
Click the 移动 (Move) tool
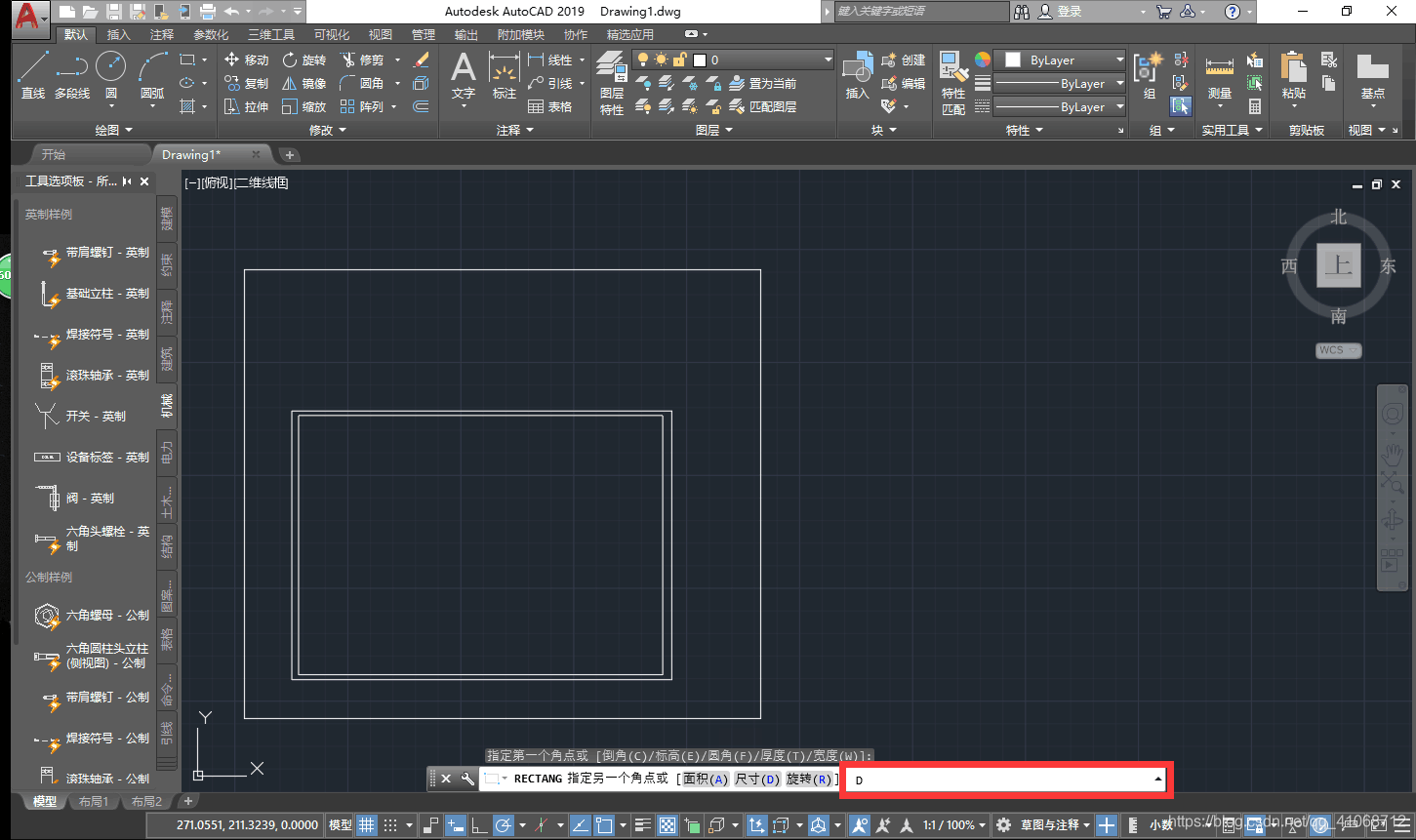tap(246, 60)
